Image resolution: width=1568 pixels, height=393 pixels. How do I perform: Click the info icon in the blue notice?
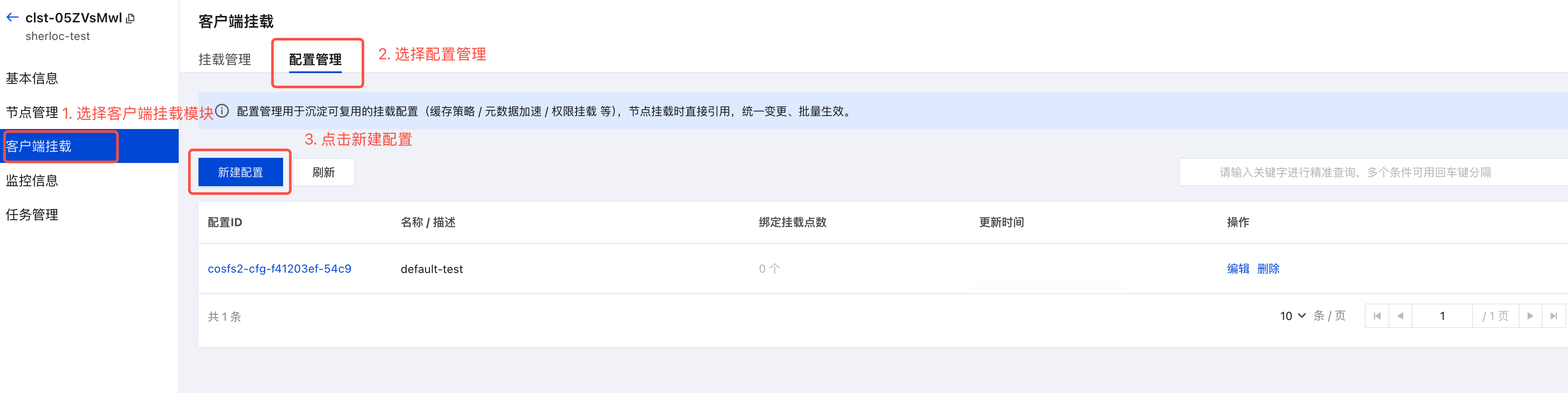point(222,111)
